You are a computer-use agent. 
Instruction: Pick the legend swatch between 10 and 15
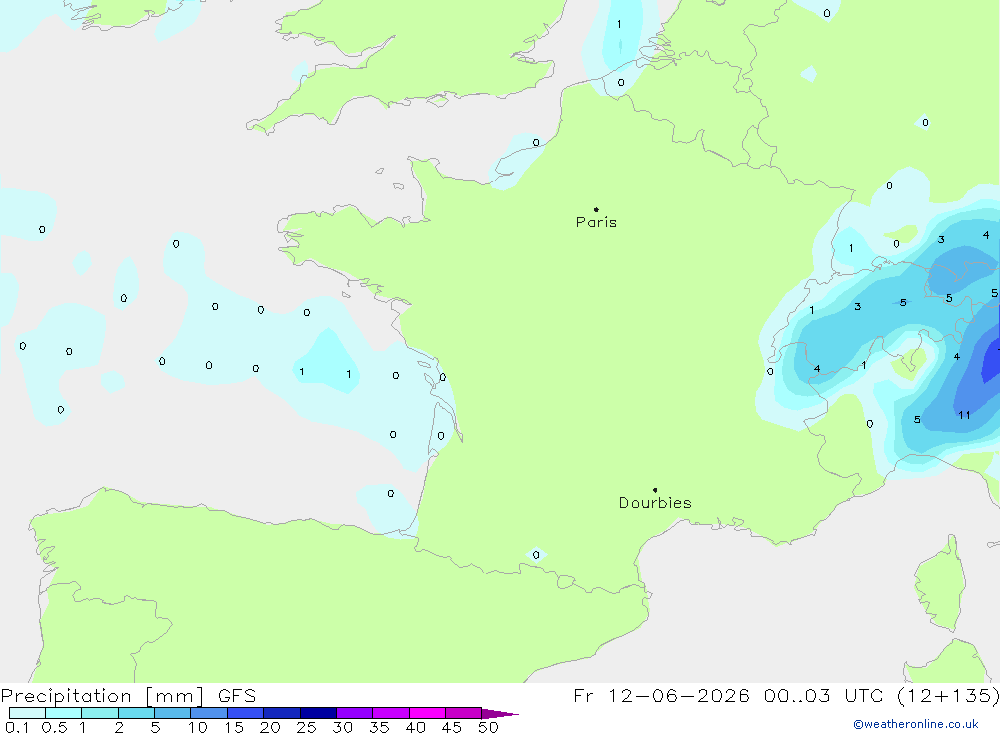click(209, 713)
